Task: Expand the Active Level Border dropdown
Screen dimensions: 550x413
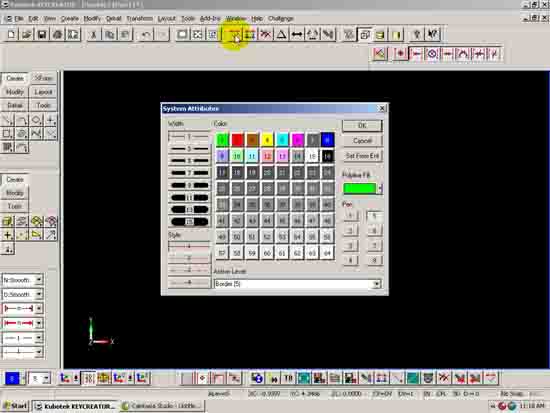Action: click(376, 284)
